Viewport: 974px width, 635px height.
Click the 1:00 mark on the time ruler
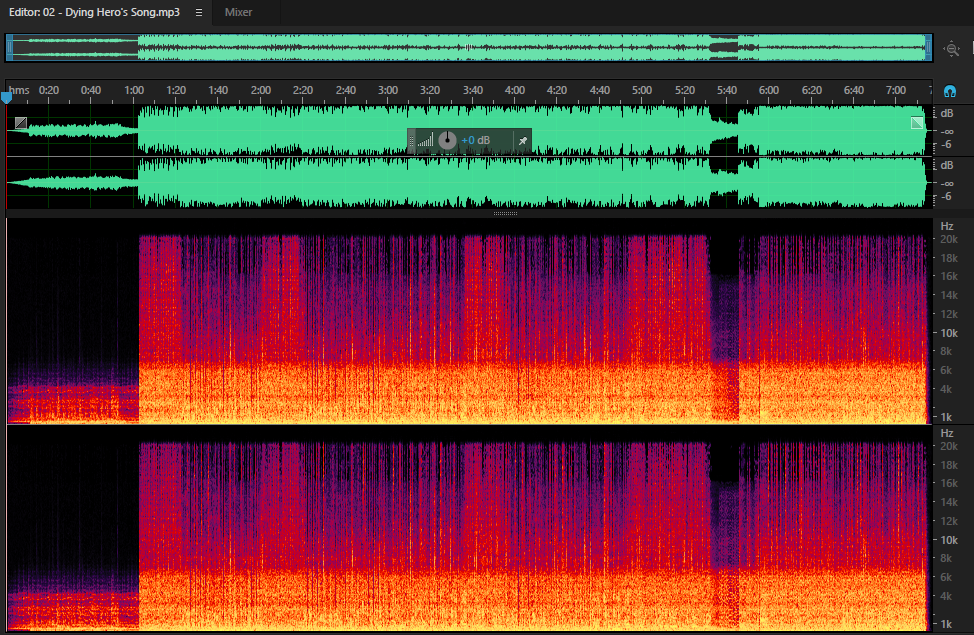click(x=134, y=90)
